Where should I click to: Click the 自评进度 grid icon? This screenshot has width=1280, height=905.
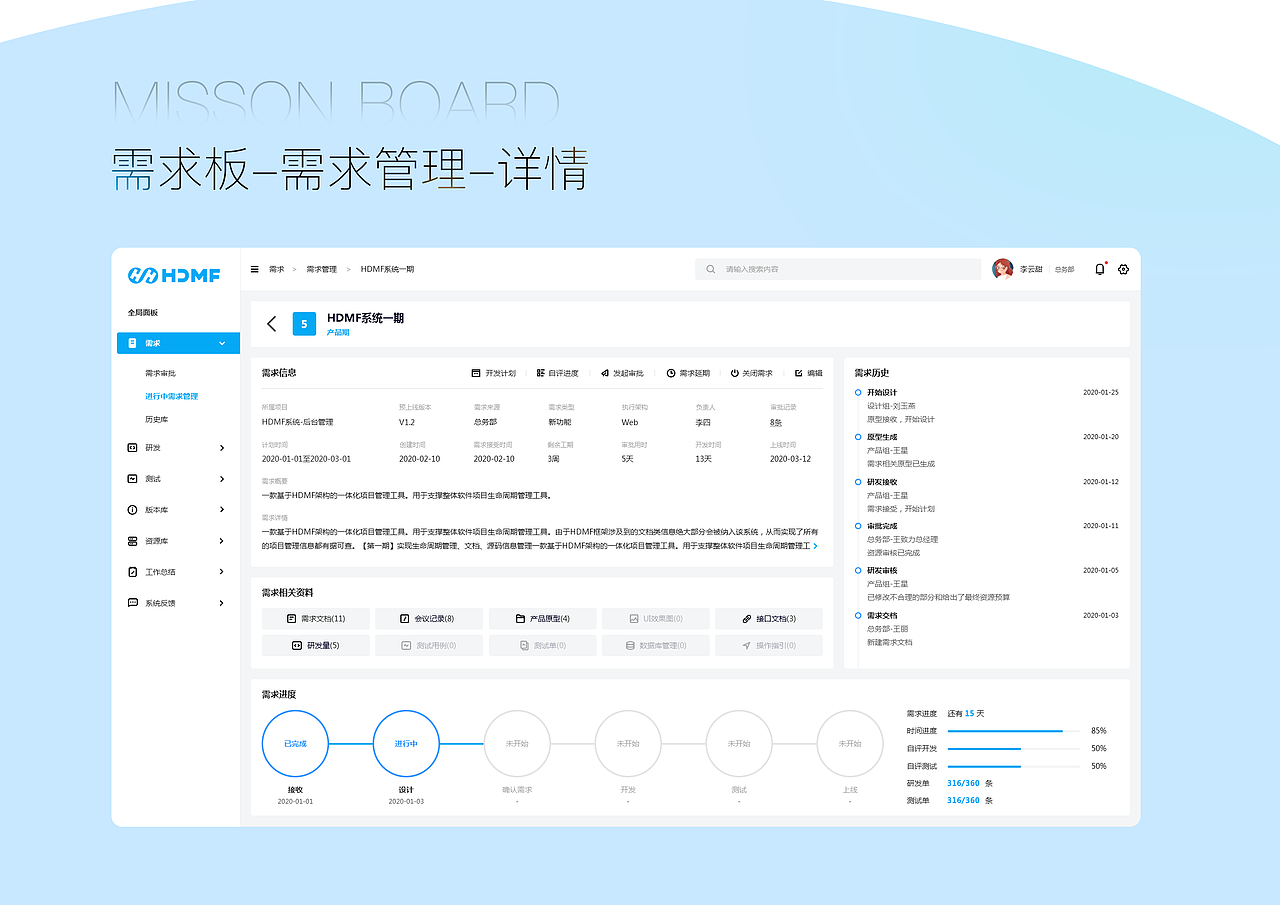click(x=540, y=373)
